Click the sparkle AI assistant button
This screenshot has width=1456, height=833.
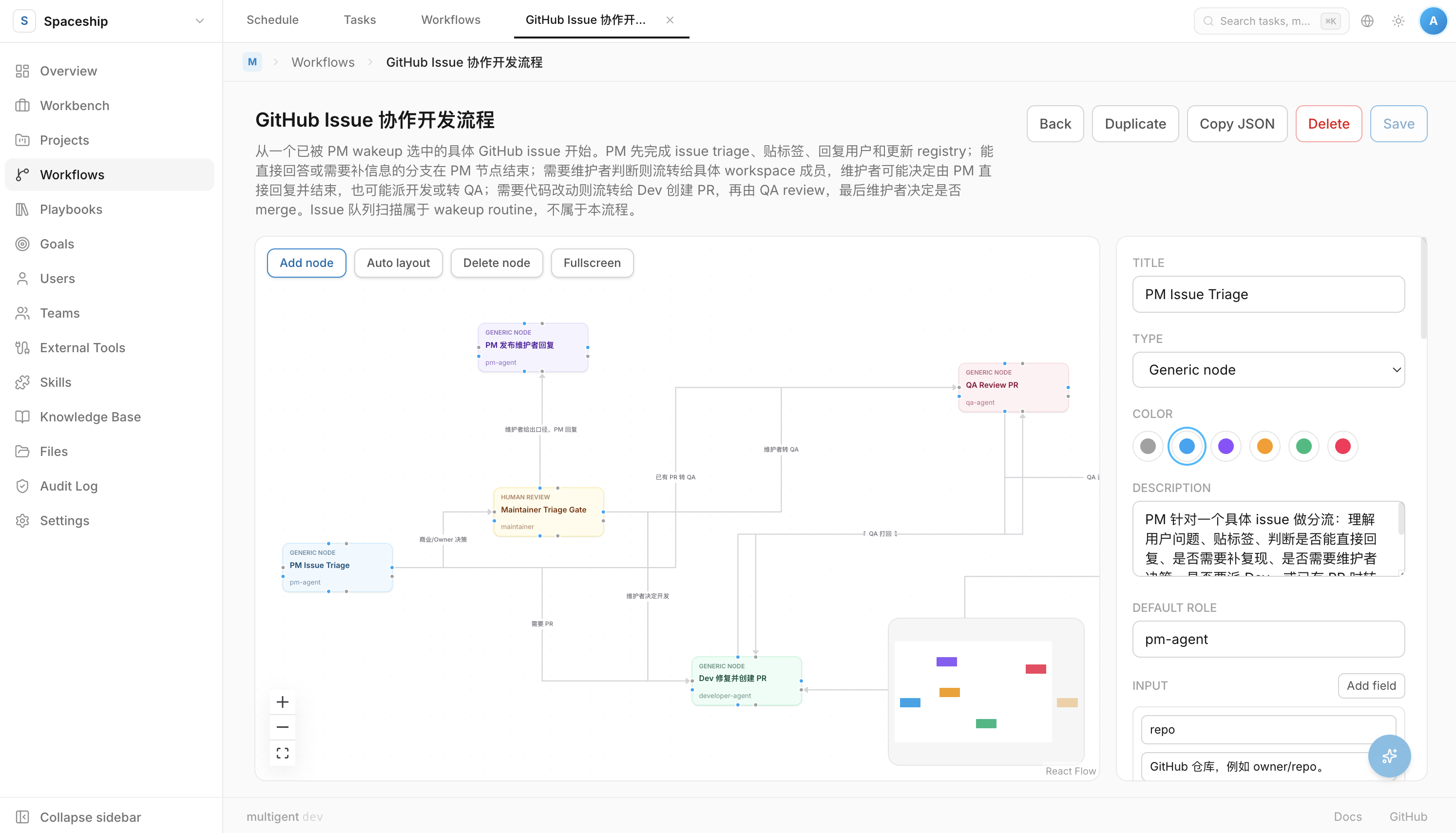pos(1389,757)
